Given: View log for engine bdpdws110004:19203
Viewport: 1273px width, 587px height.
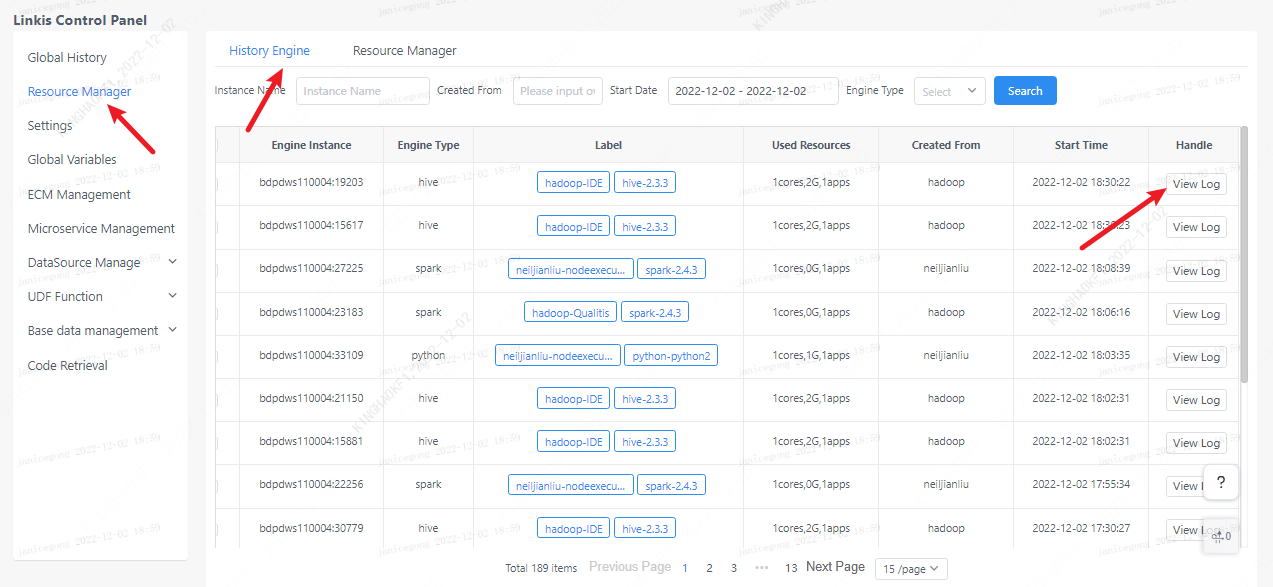Looking at the screenshot, I should coord(1196,184).
